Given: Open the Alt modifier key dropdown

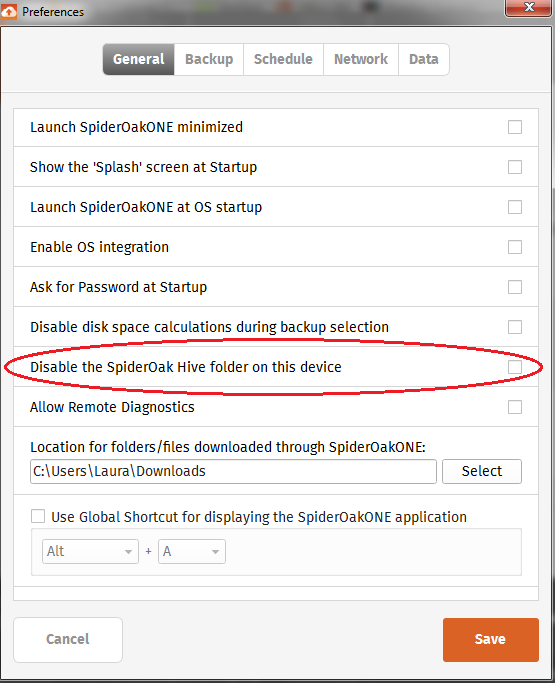Looking at the screenshot, I should [x=90, y=551].
